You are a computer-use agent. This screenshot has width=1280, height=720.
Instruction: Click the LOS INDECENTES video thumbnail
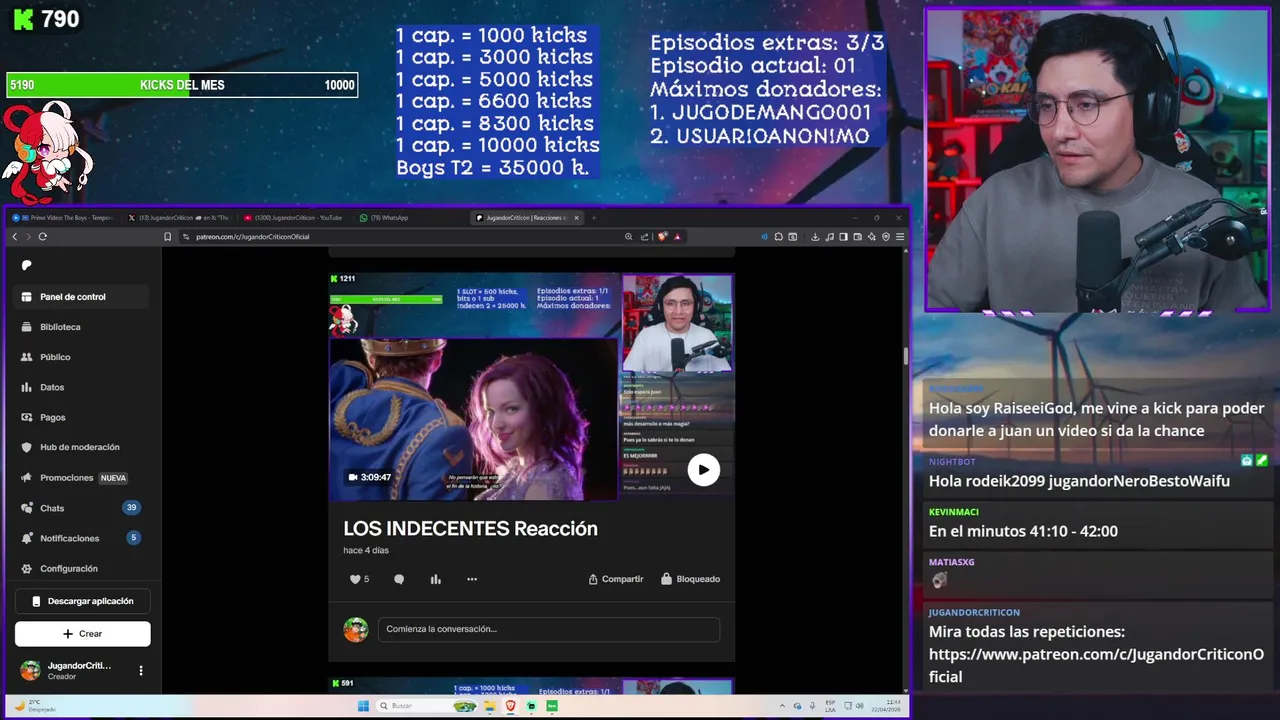coord(531,386)
